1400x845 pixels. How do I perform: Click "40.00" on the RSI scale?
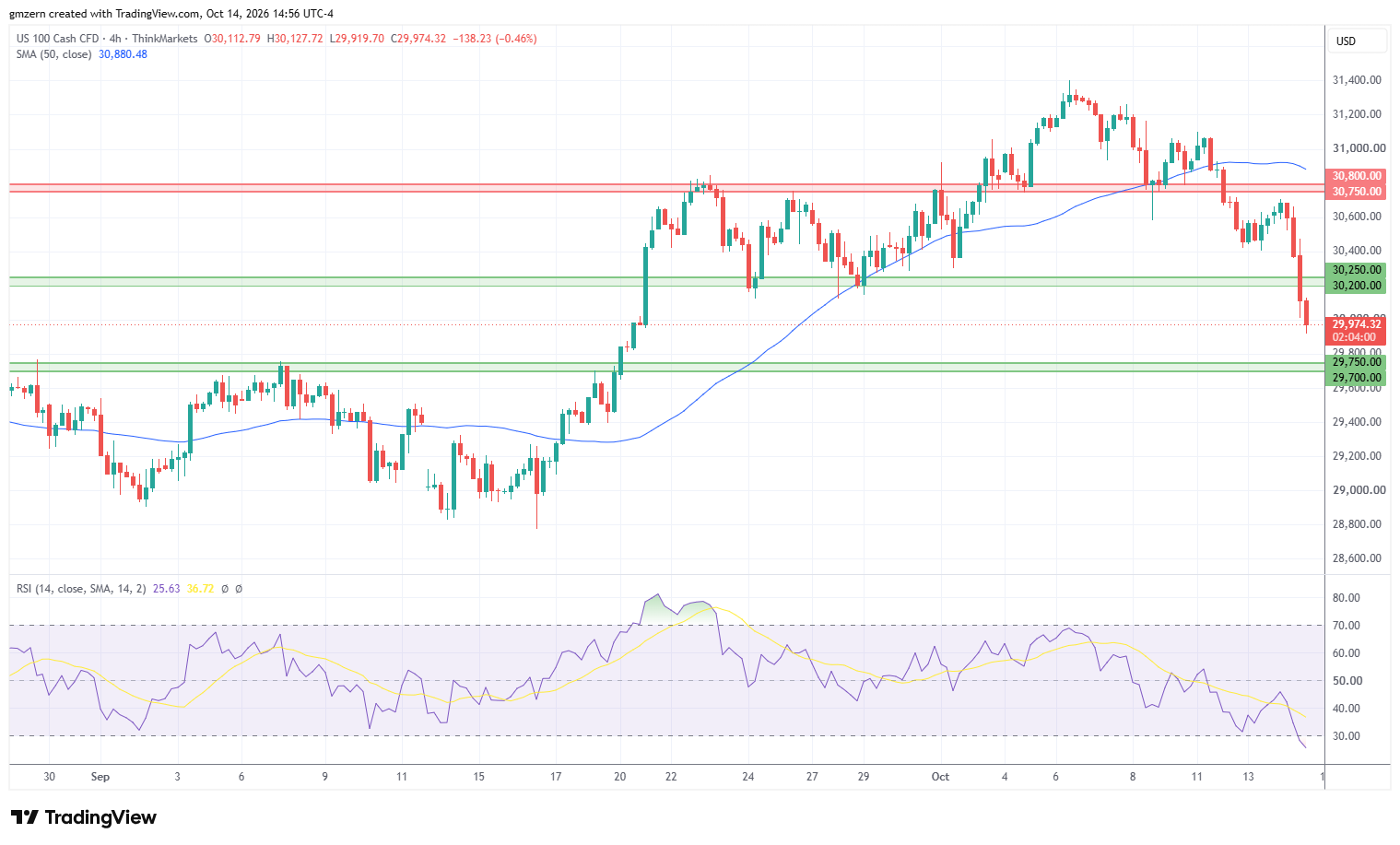click(x=1346, y=709)
